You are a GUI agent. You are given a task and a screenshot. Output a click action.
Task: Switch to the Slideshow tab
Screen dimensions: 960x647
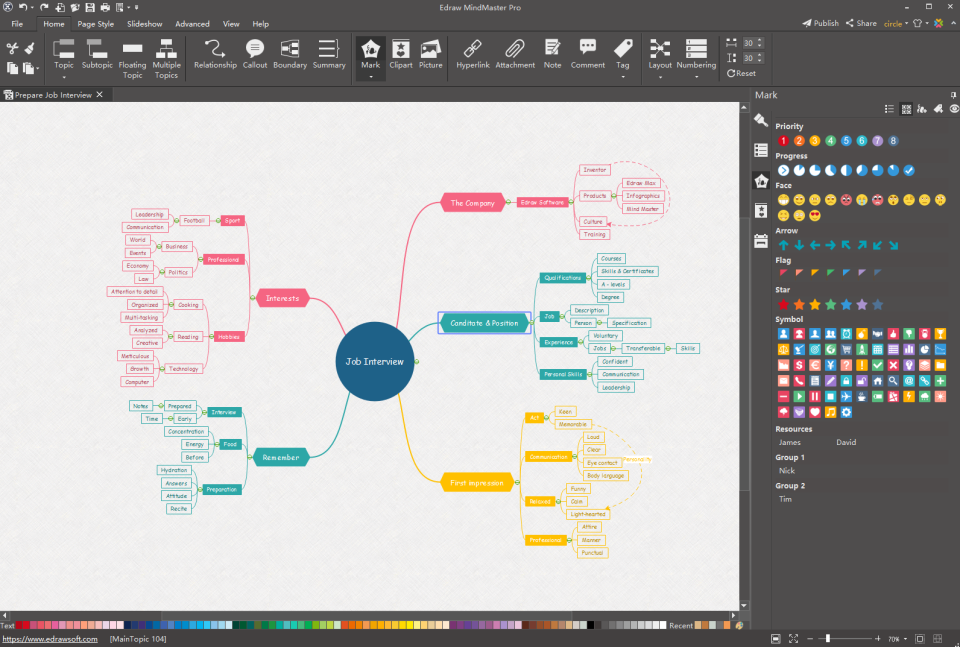coord(144,24)
